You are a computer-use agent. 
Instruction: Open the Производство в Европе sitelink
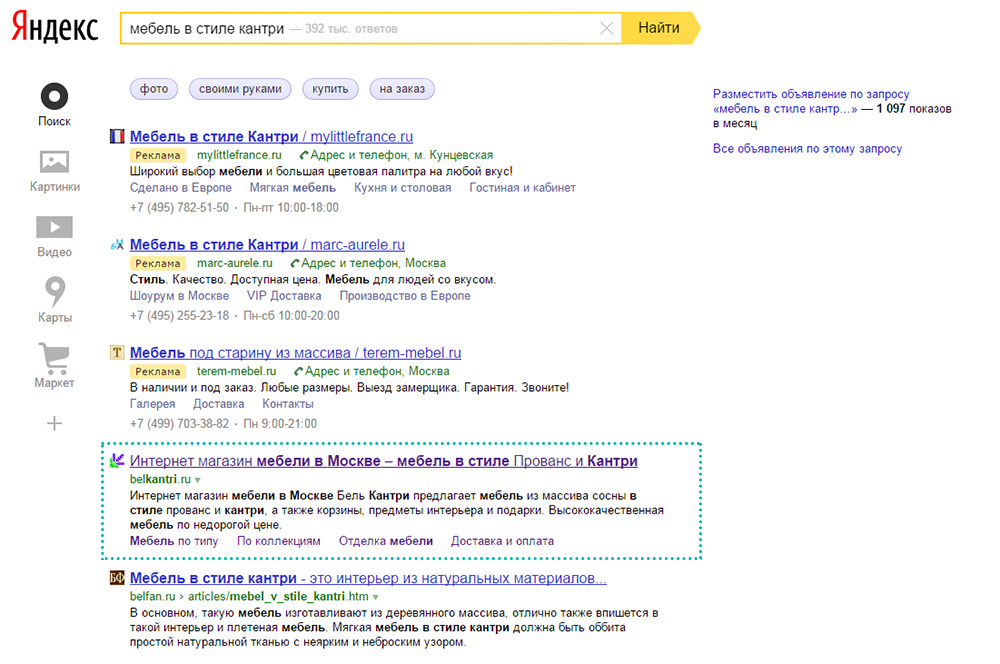405,296
